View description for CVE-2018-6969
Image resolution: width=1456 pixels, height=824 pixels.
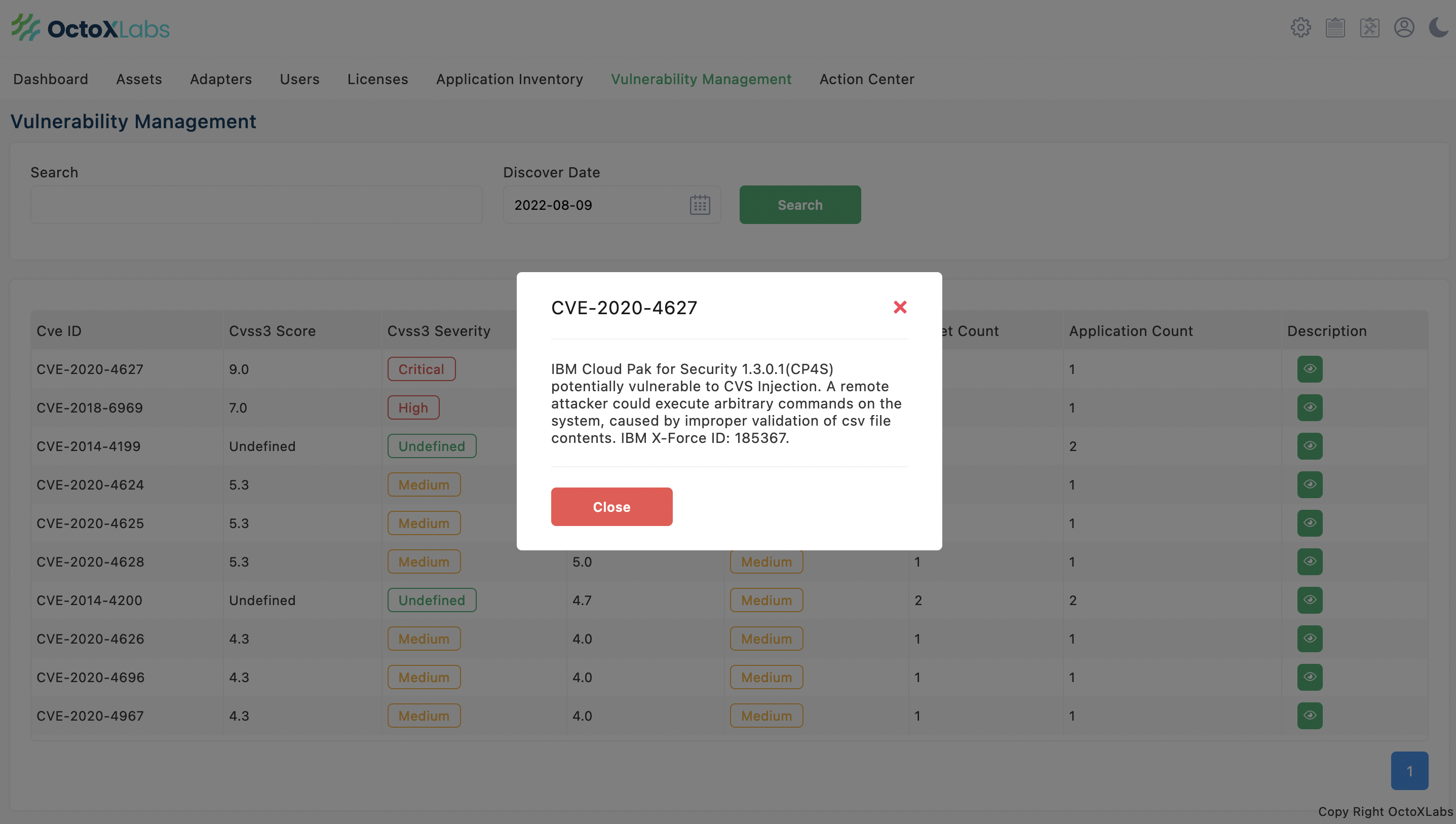(1310, 407)
